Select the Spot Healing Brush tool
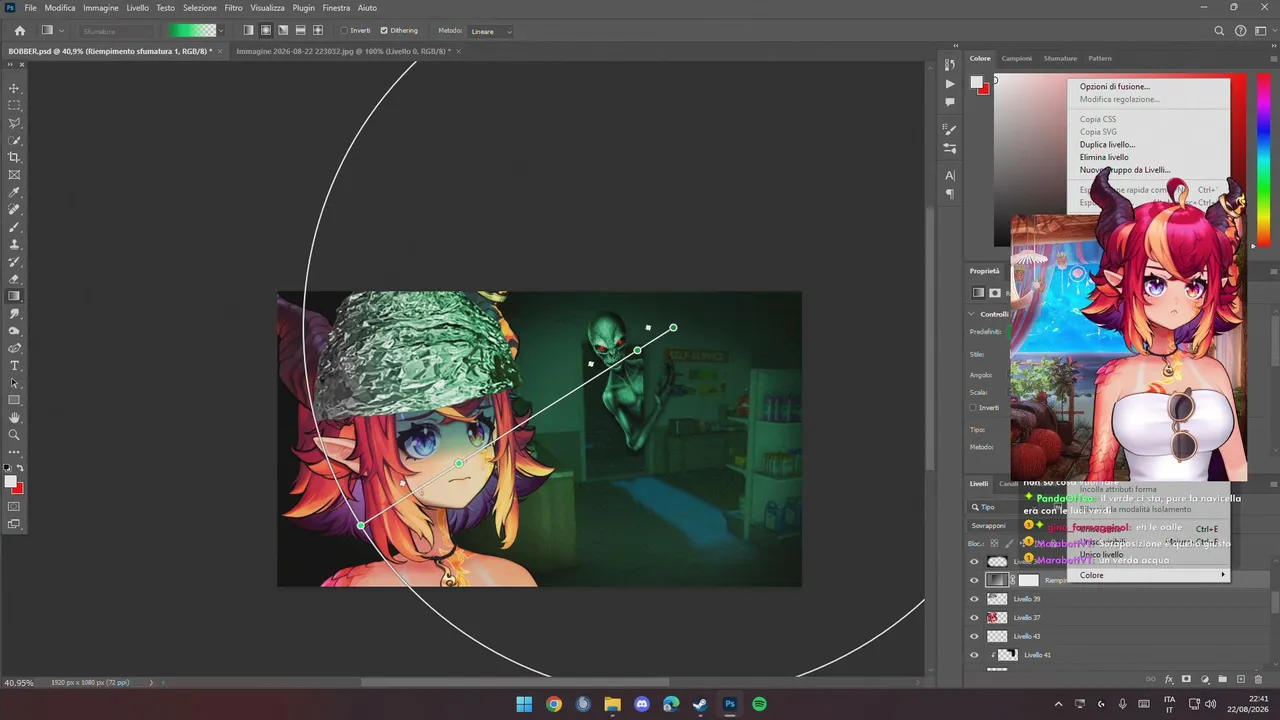This screenshot has width=1280, height=720. pyautogui.click(x=14, y=210)
